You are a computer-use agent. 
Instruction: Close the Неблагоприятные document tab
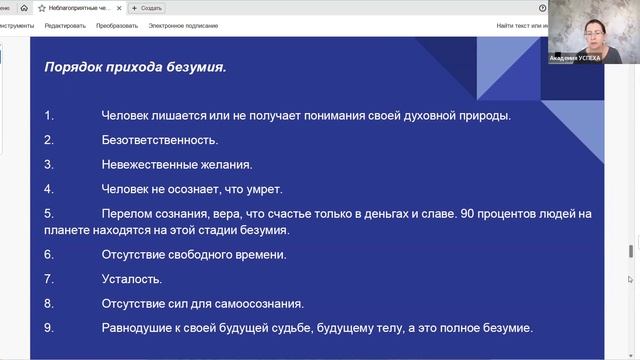[x=119, y=8]
